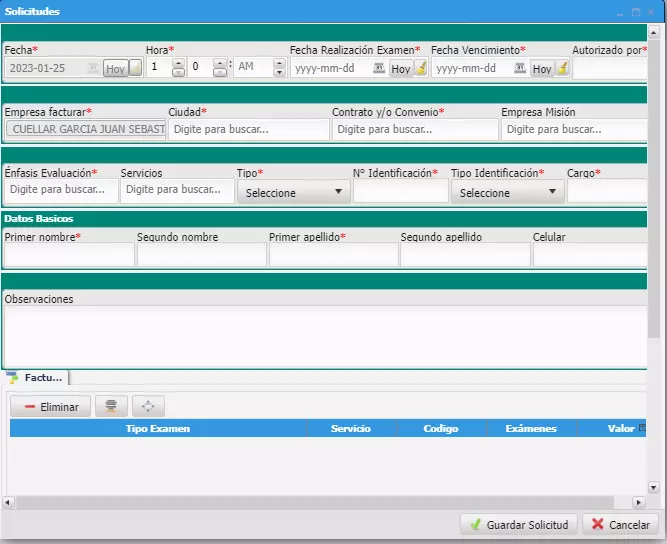Open calendar icon for Fecha Realización Examen
The height and width of the screenshot is (544, 667).
[379, 68]
